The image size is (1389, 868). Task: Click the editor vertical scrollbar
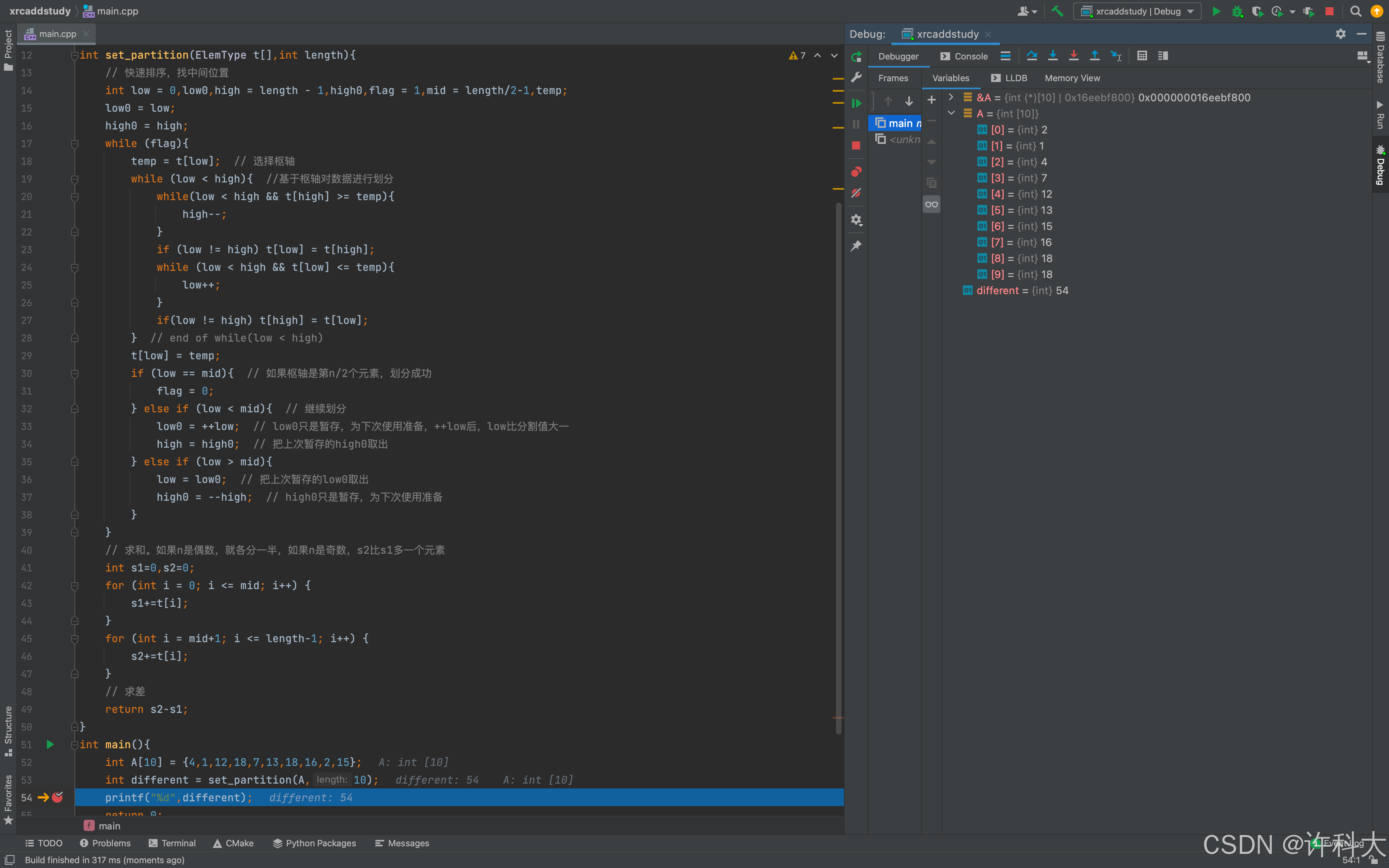(x=838, y=459)
